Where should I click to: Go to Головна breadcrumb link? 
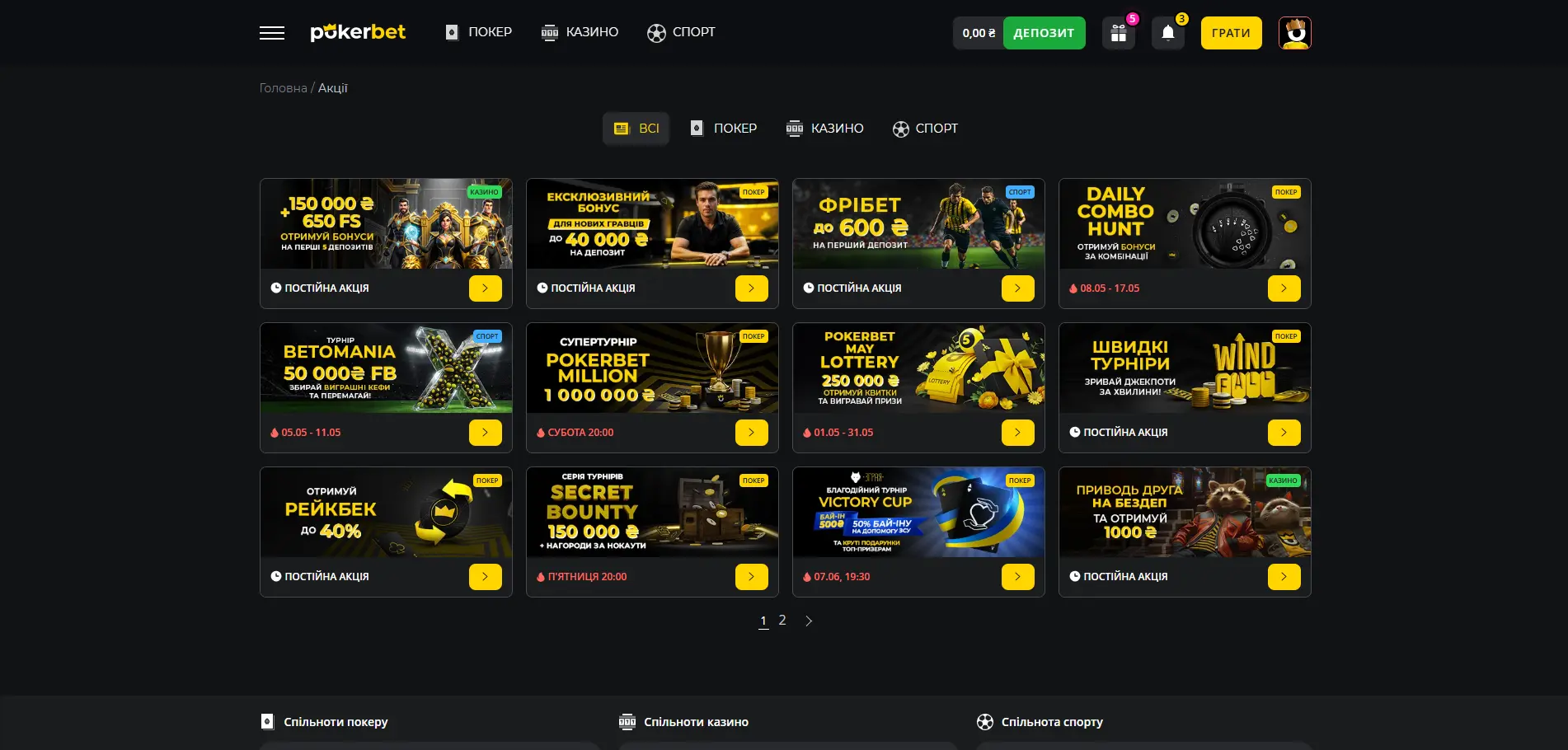click(283, 88)
